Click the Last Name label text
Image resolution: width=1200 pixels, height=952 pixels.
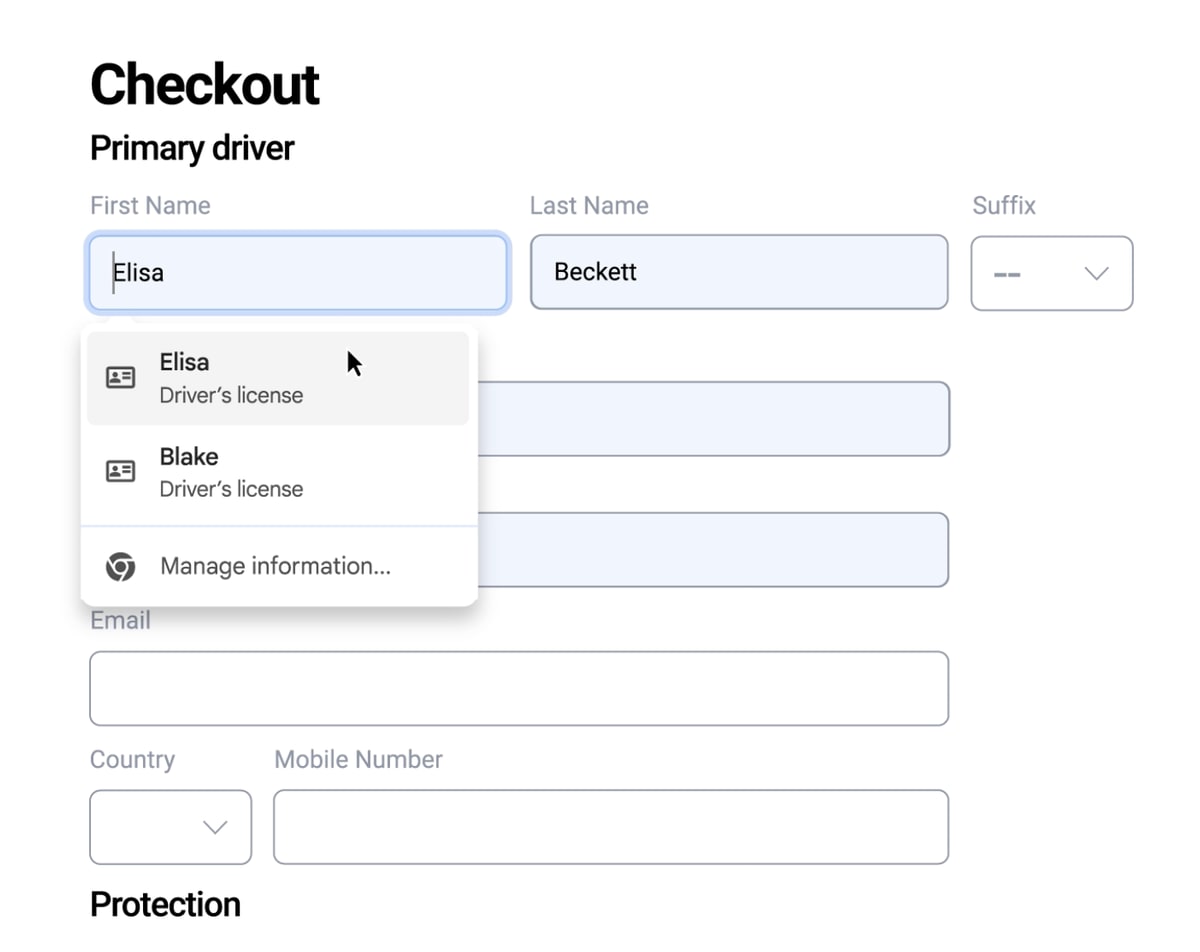point(588,206)
